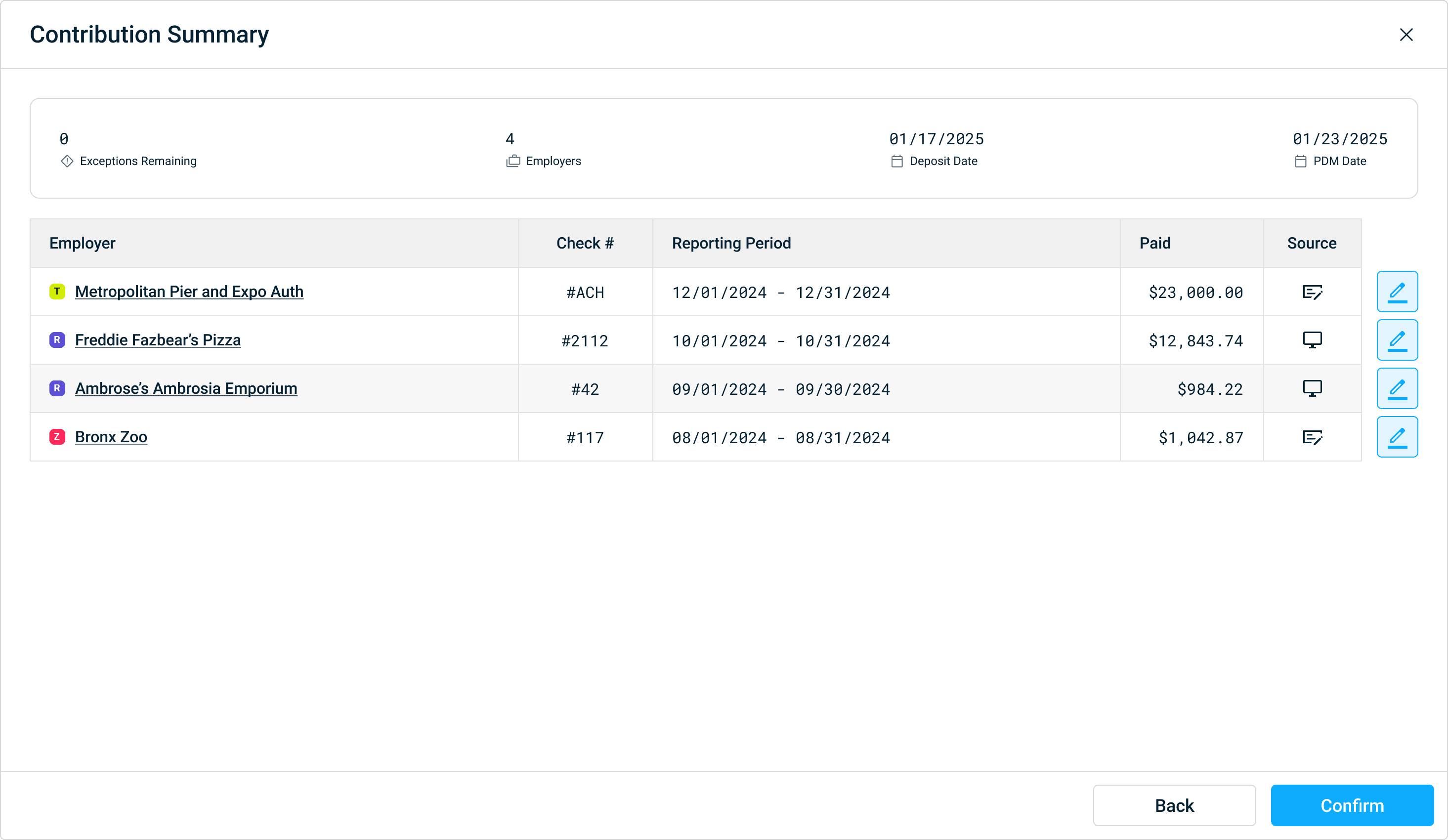Click the manual-entry source icon for Metropolitan Pier
The height and width of the screenshot is (840, 1448).
click(x=1312, y=293)
